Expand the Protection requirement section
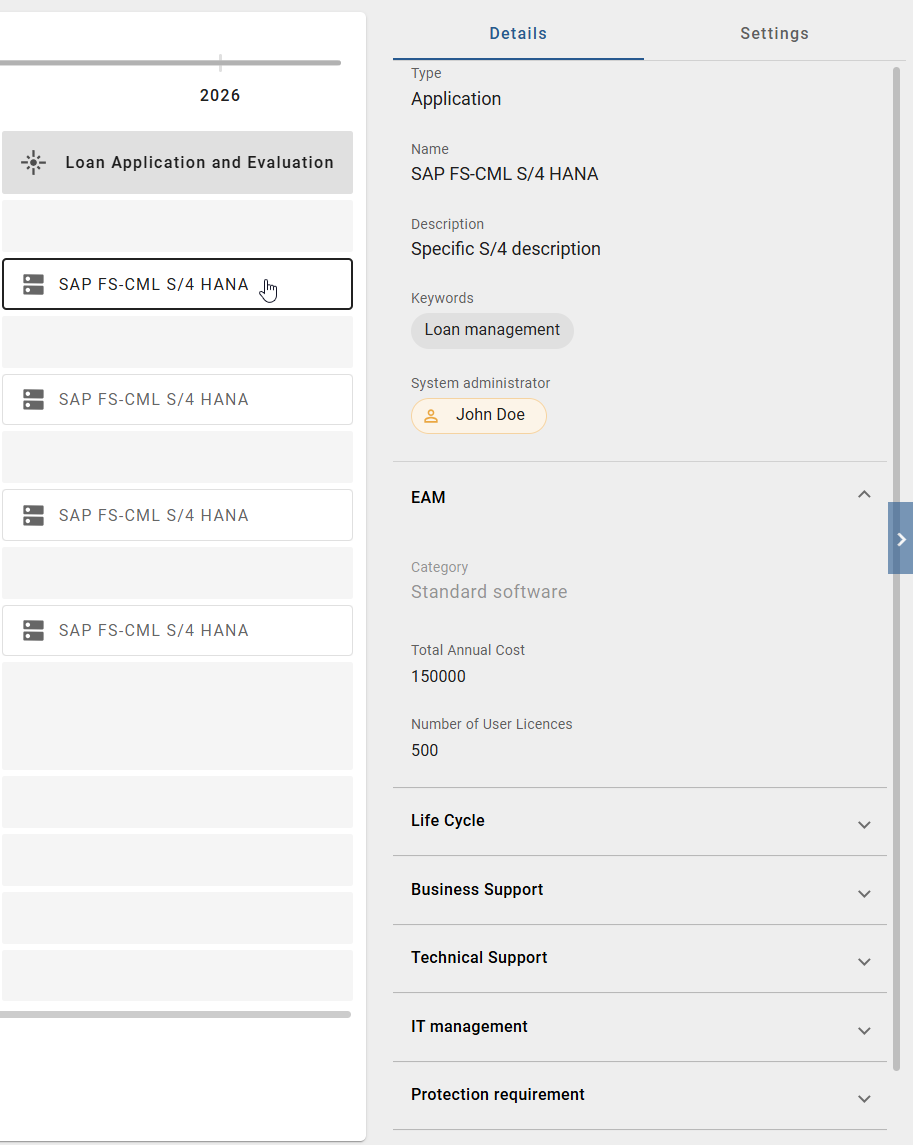The image size is (913, 1145). click(864, 1098)
